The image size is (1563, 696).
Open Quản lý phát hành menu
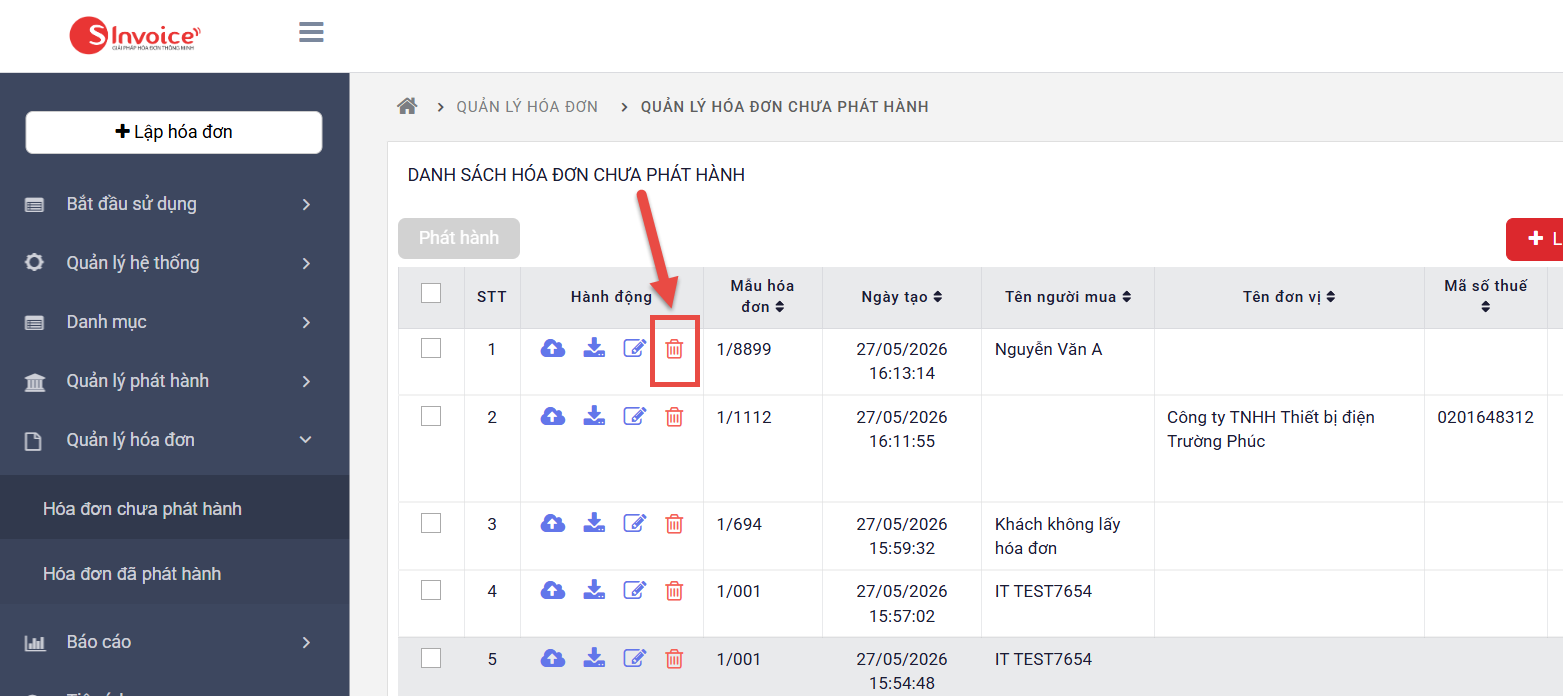pyautogui.click(x=174, y=381)
